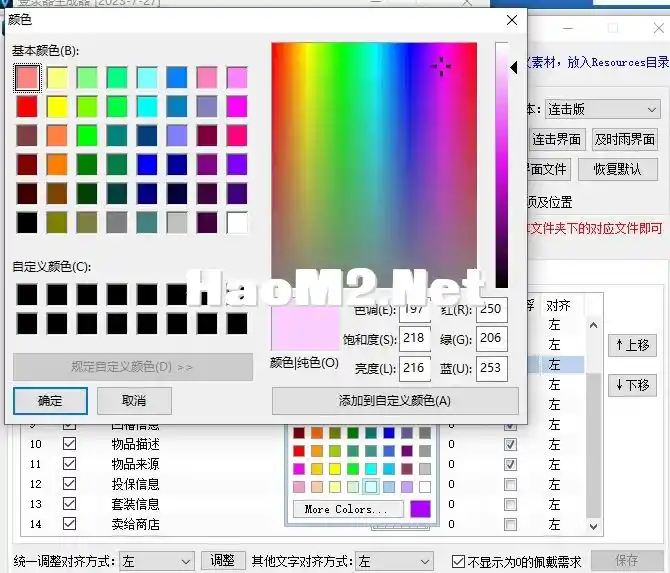Open 统一调整对齐方式 dropdown
The image size is (670, 573).
click(x=156, y=561)
